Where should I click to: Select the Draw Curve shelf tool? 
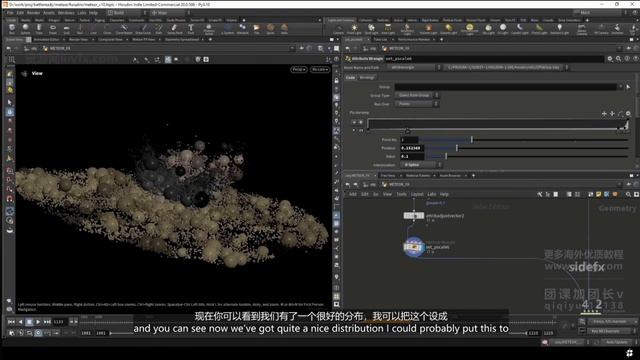pyautogui.click(x=143, y=29)
